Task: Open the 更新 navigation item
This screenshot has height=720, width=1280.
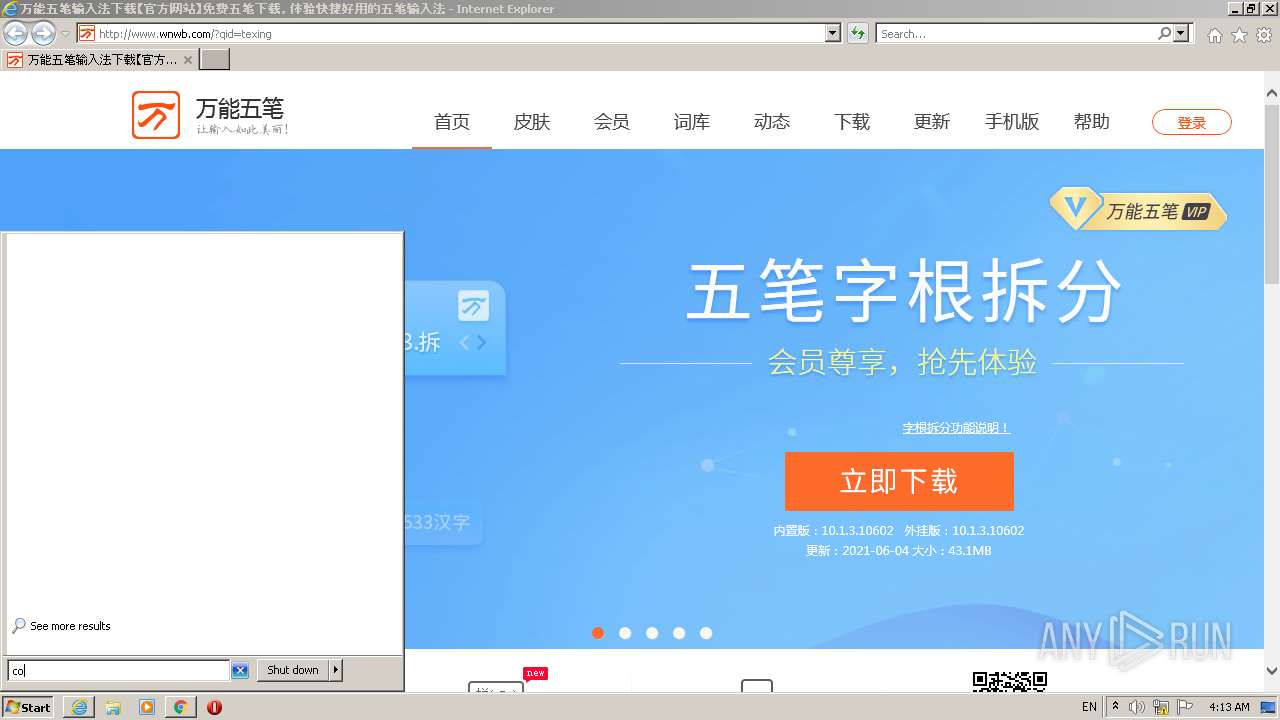Action: [x=932, y=121]
